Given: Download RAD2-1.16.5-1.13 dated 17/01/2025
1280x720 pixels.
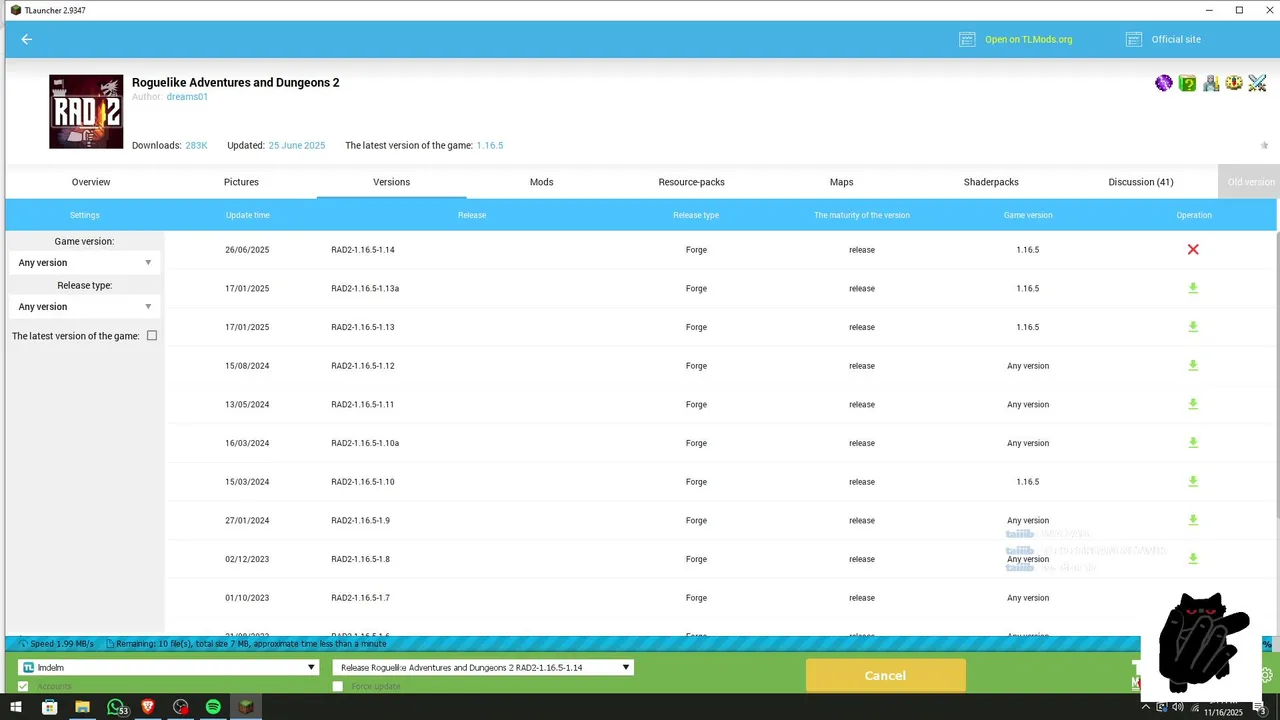Looking at the screenshot, I should click(x=1193, y=327).
